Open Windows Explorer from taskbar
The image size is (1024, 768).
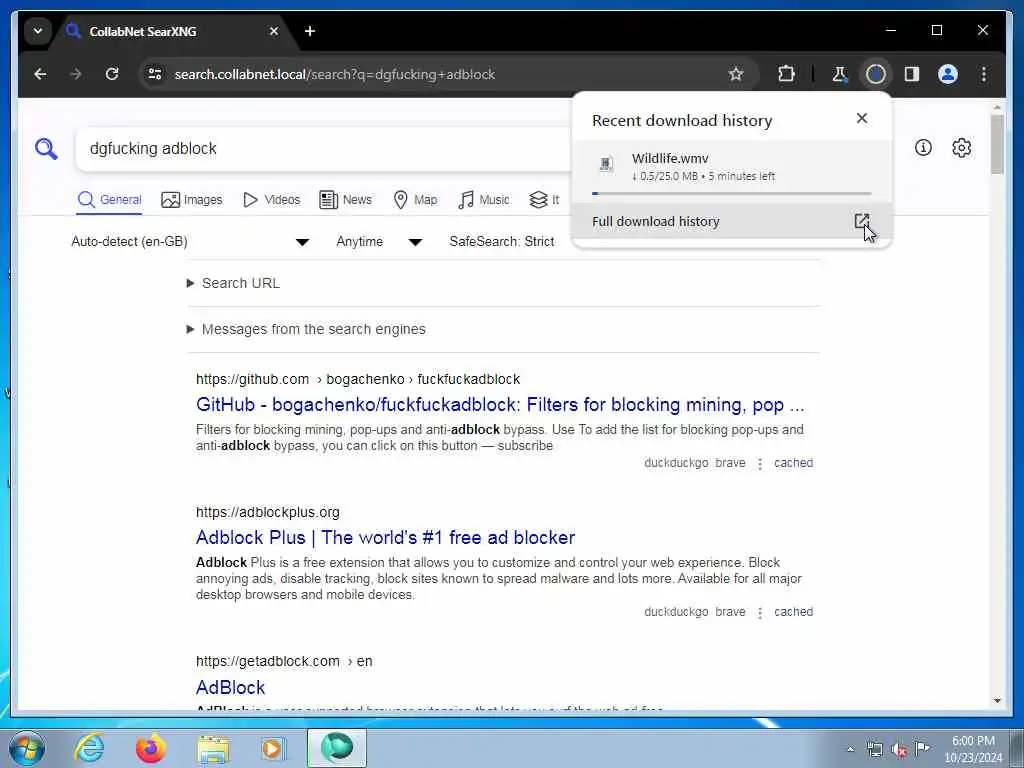pos(213,748)
